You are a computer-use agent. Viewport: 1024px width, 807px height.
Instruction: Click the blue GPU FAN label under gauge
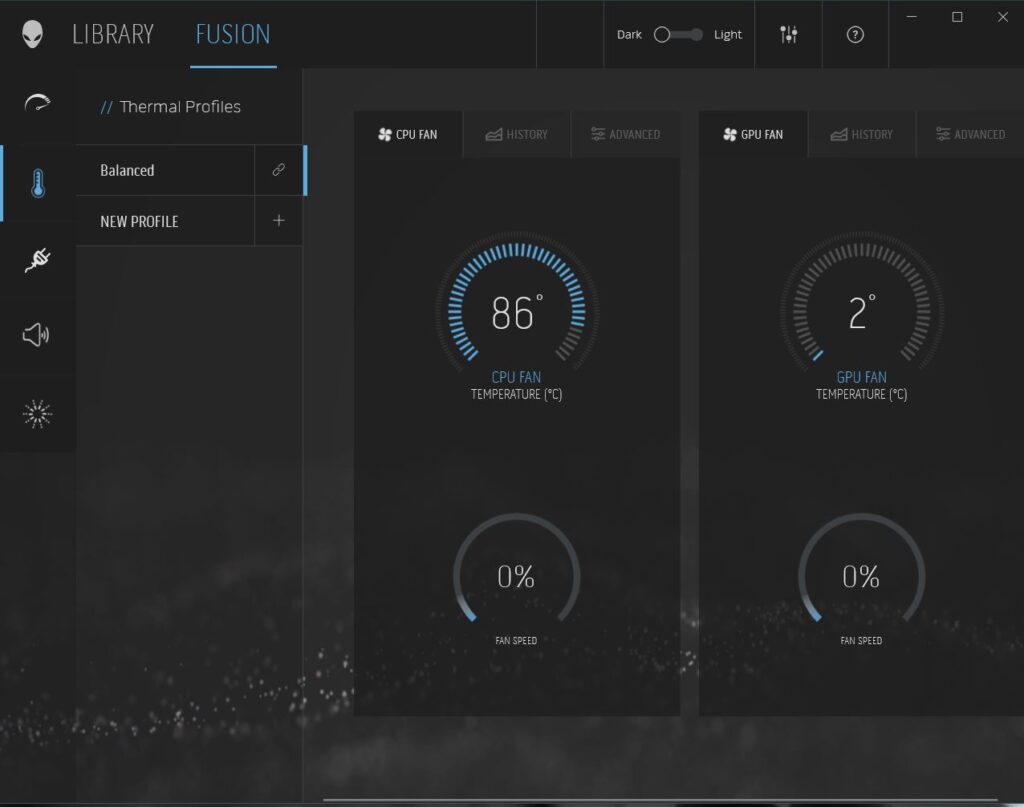point(861,377)
